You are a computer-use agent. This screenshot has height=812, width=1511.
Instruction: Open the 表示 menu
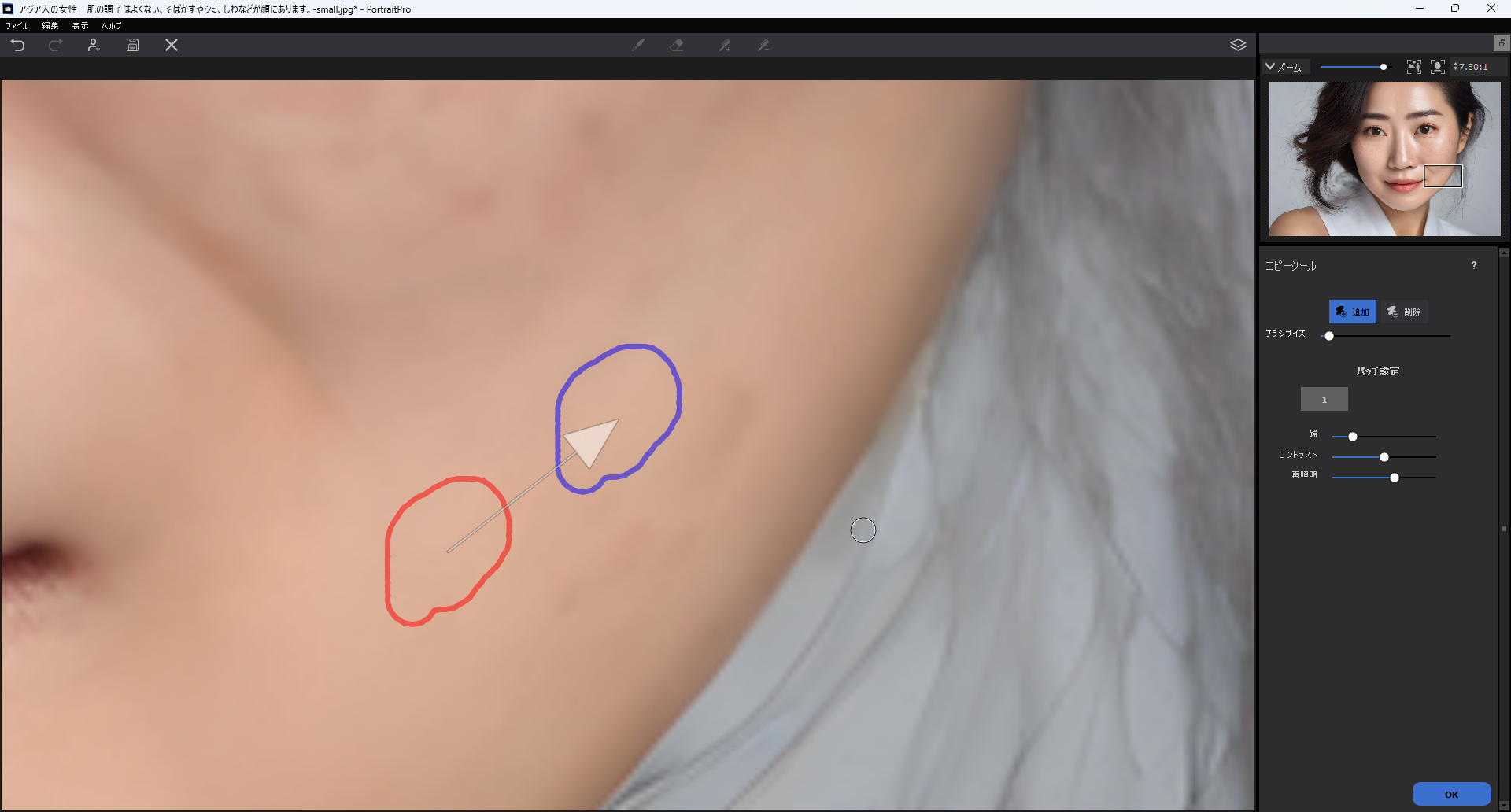pos(80,26)
